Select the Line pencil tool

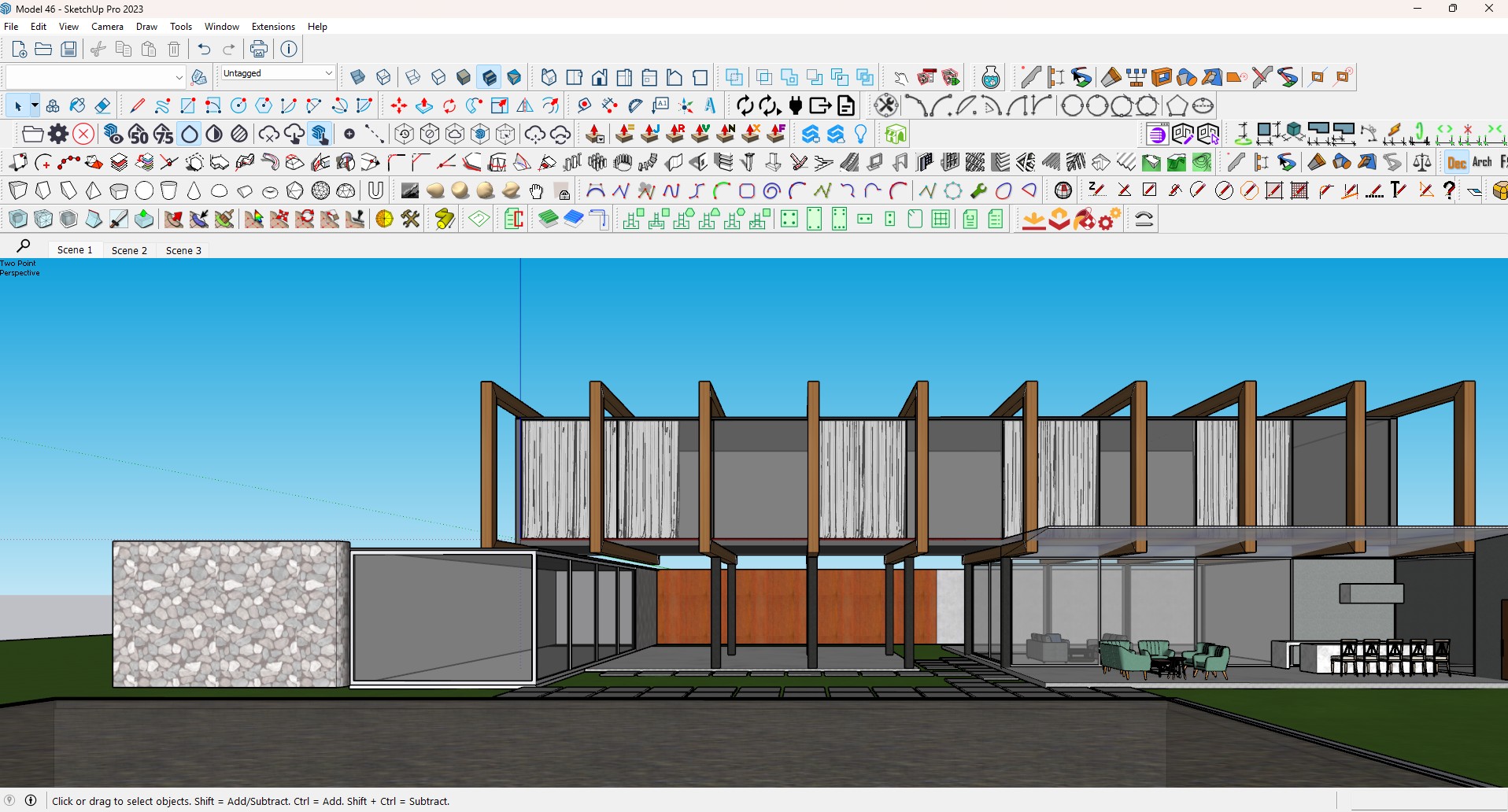click(137, 105)
